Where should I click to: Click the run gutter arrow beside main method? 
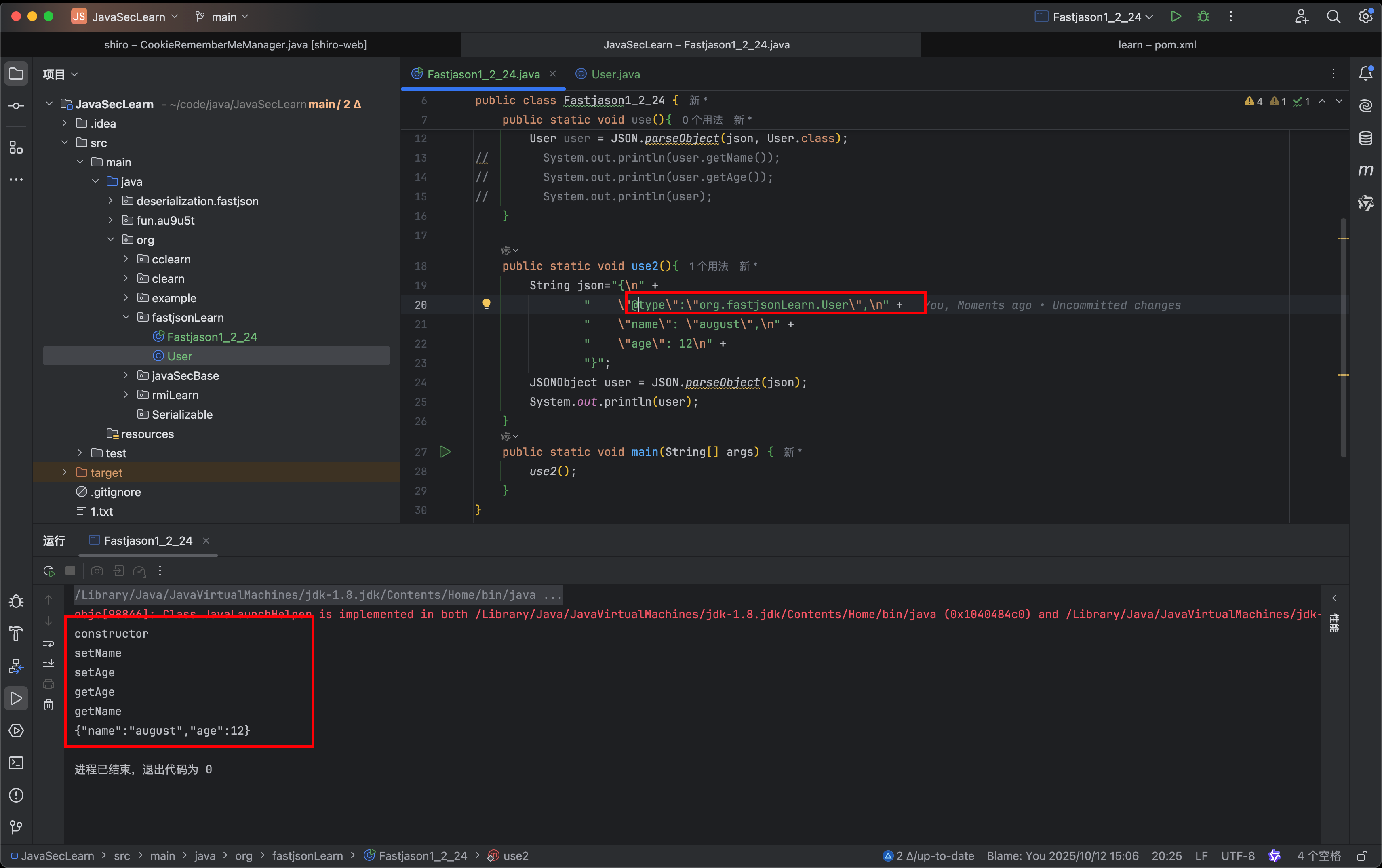(x=444, y=452)
